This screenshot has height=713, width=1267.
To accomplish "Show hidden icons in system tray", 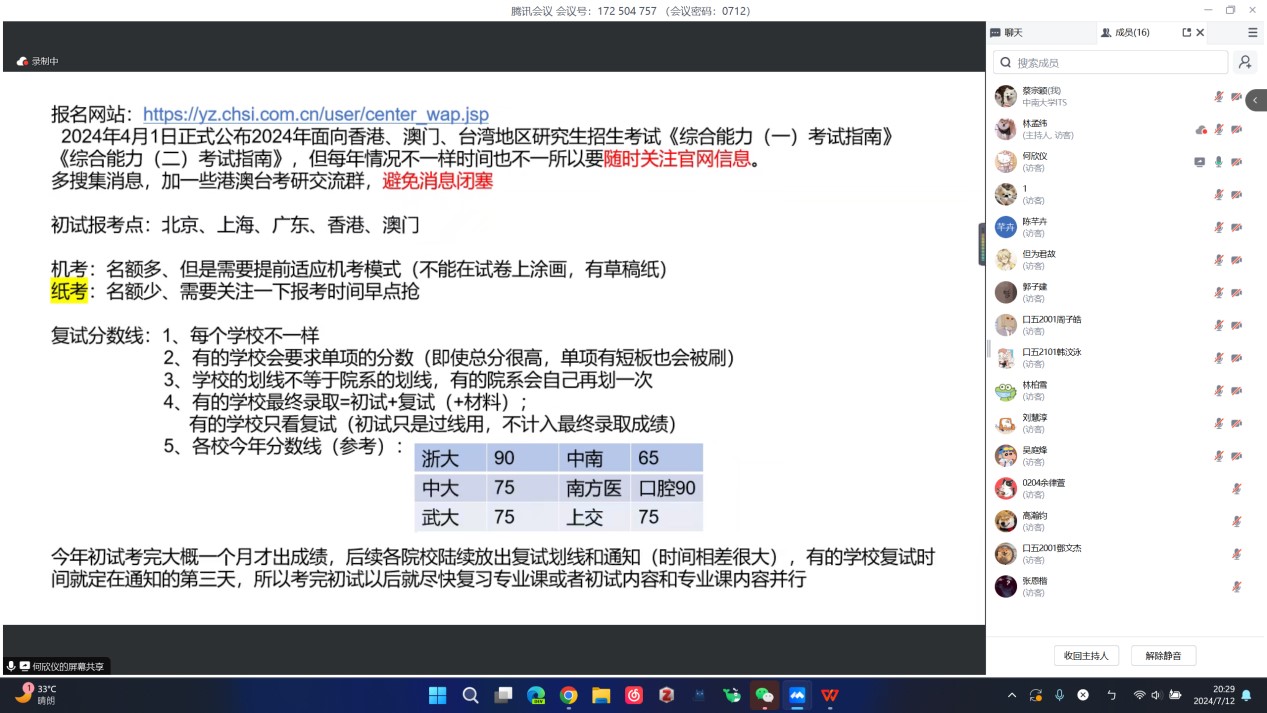I will (1011, 695).
